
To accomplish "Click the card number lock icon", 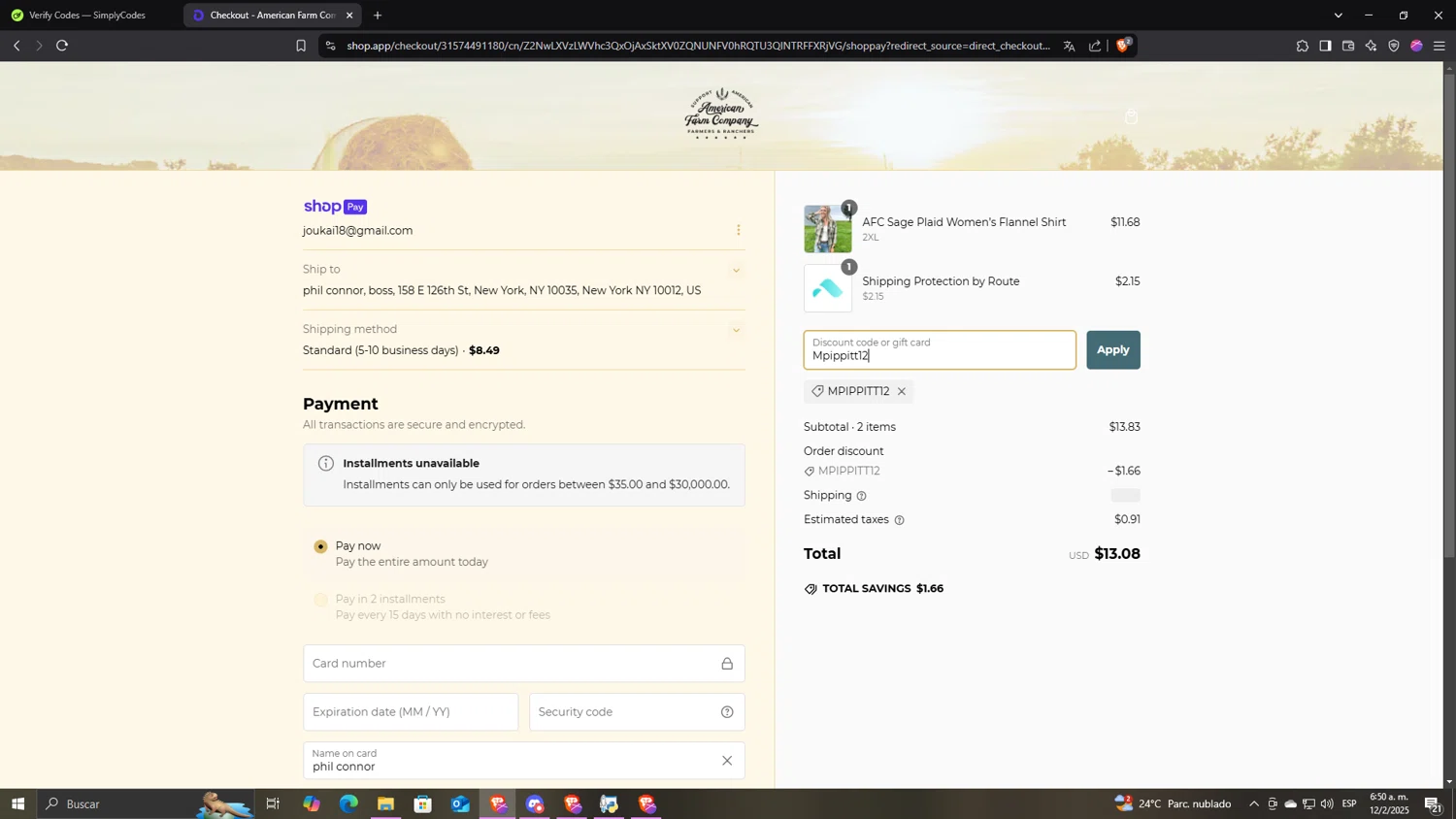I will tap(727, 664).
